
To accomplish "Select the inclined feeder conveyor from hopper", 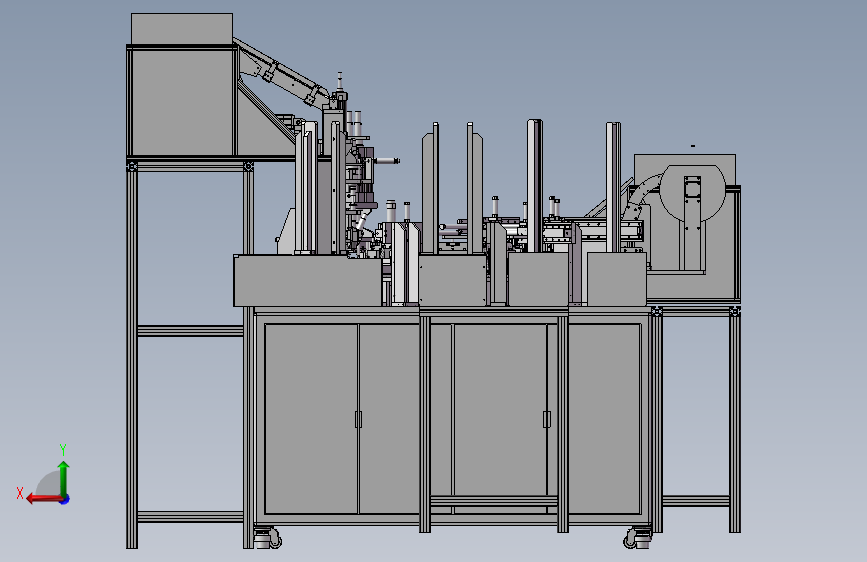I will click(282, 72).
